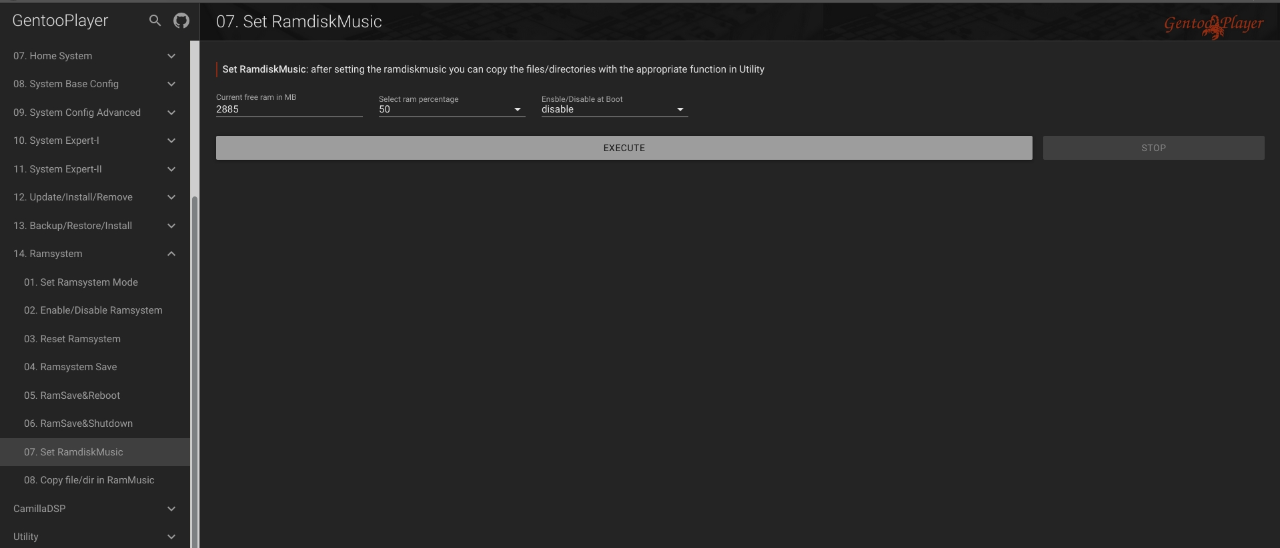Select 05. RamSave&Reboot
This screenshot has width=1280, height=548.
95,395
